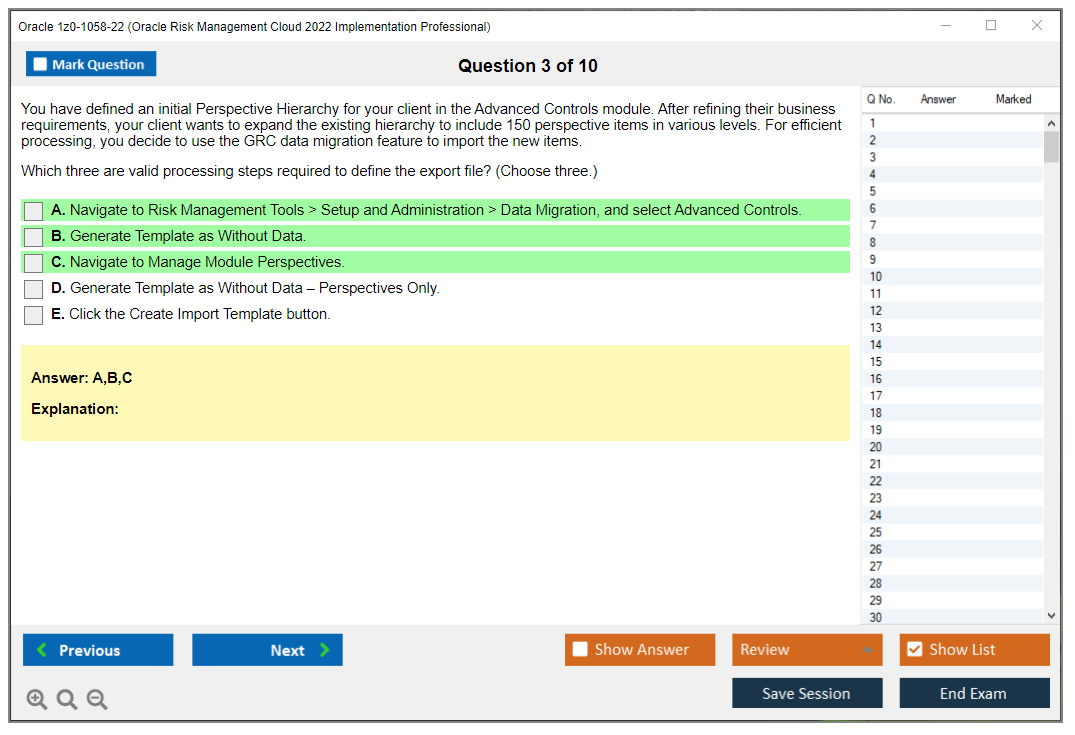Viewport: 1075px width, 735px height.
Task: Click the checkbox icon inside Show Answer
Action: pyautogui.click(x=580, y=649)
